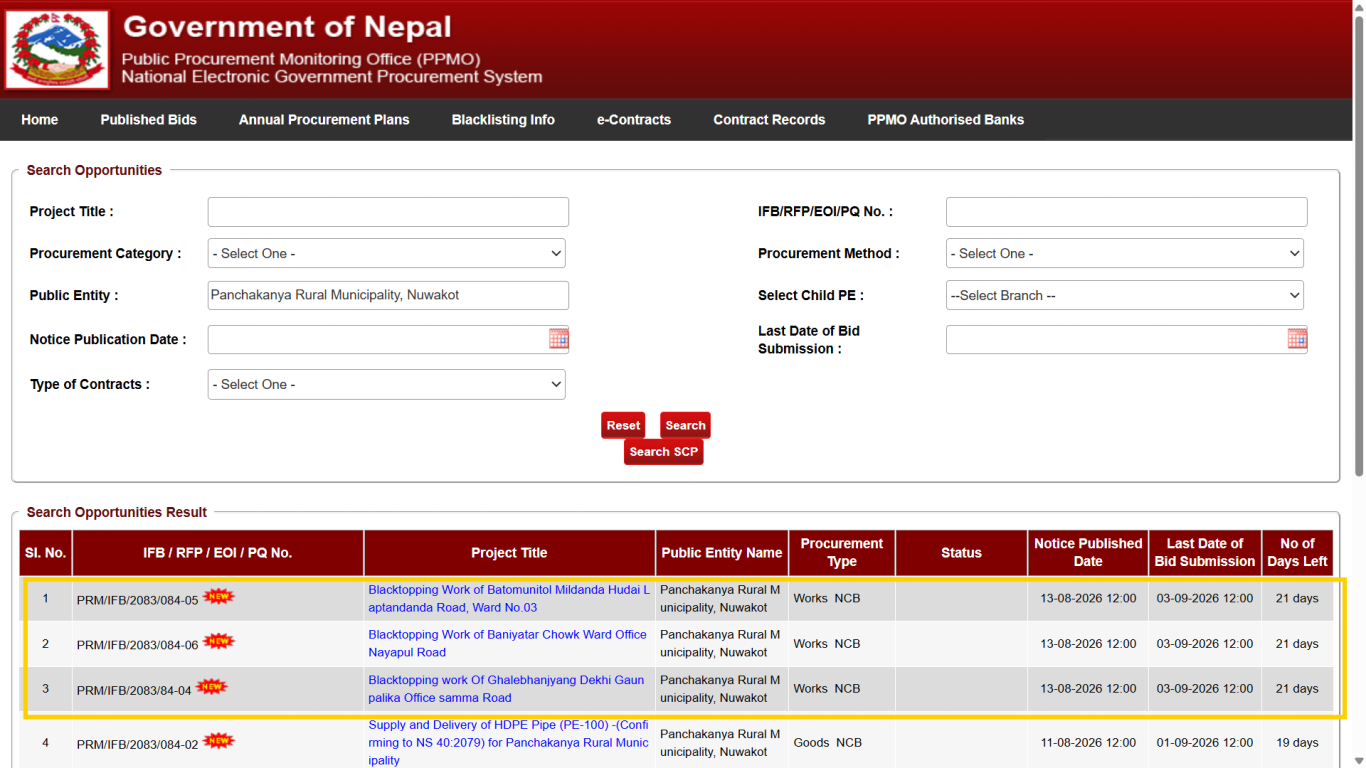Click the Sl. No. column header

[46, 553]
